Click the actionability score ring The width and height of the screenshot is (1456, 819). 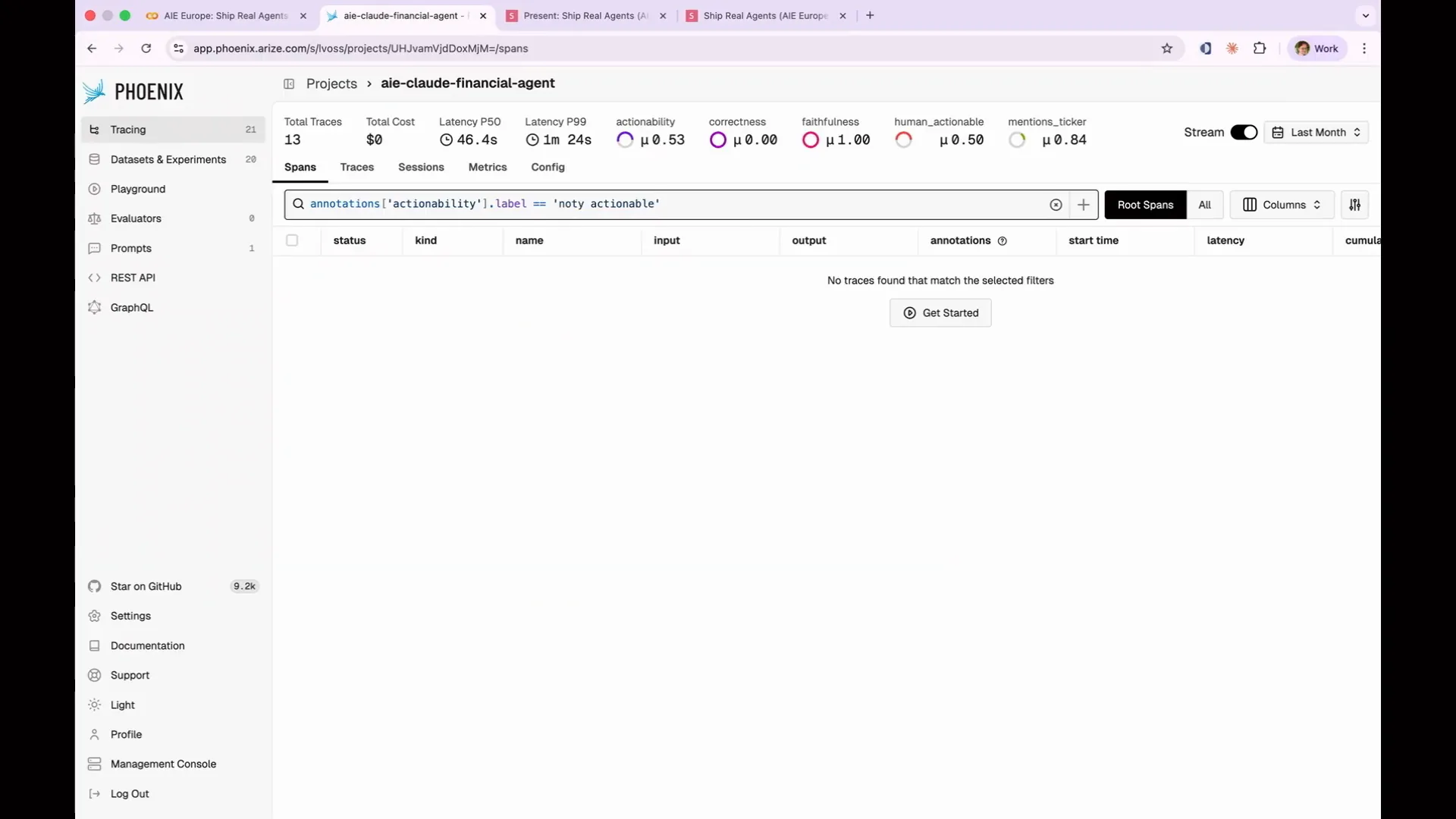(625, 140)
